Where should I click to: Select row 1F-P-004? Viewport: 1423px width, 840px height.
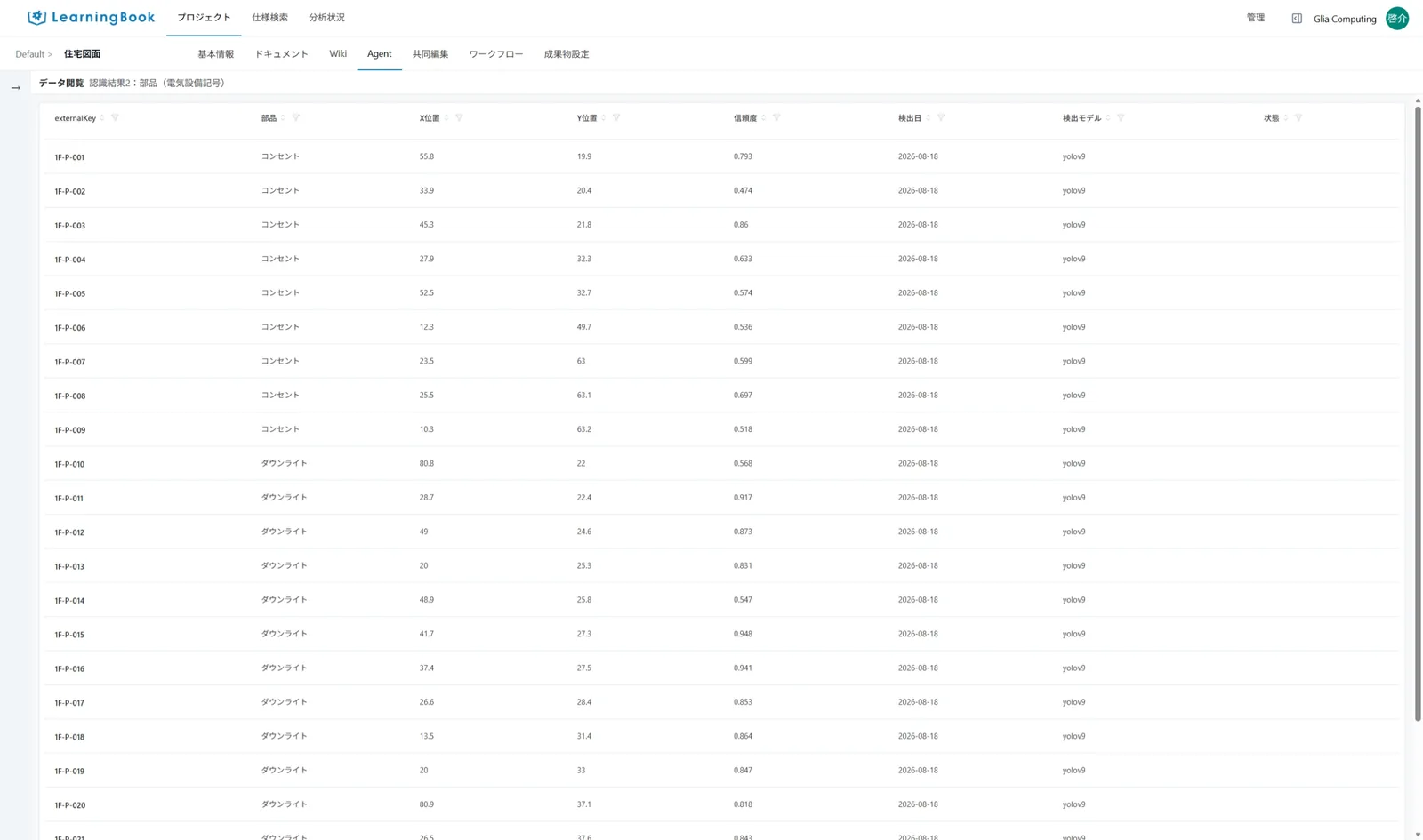[x=720, y=259]
